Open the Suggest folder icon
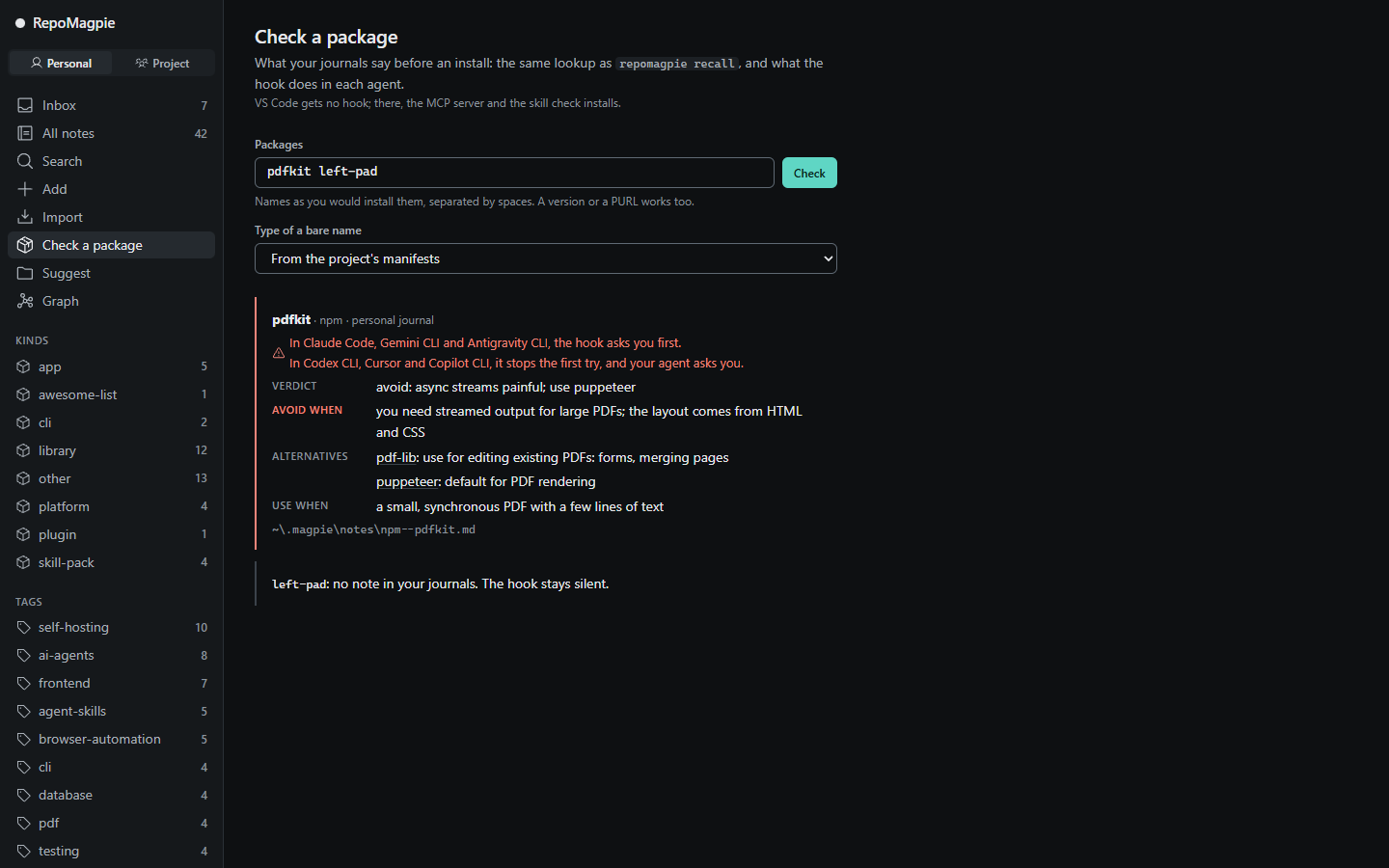This screenshot has height=868, width=1389. tap(25, 273)
